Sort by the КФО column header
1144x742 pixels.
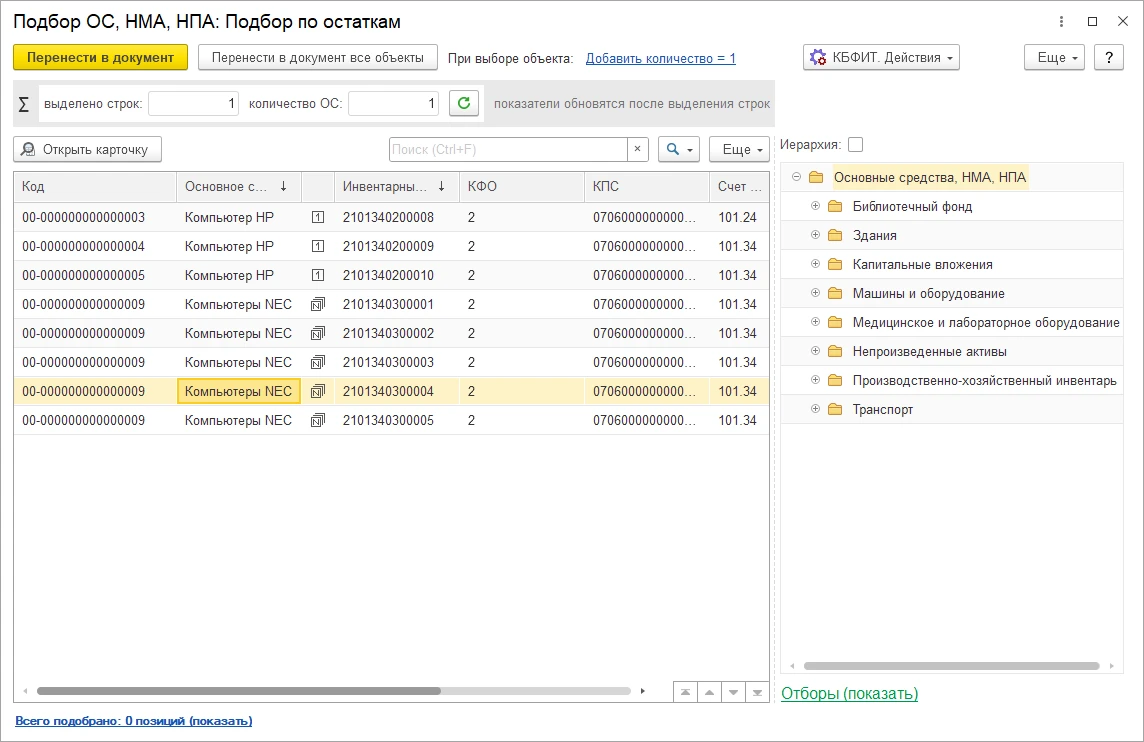coord(522,187)
